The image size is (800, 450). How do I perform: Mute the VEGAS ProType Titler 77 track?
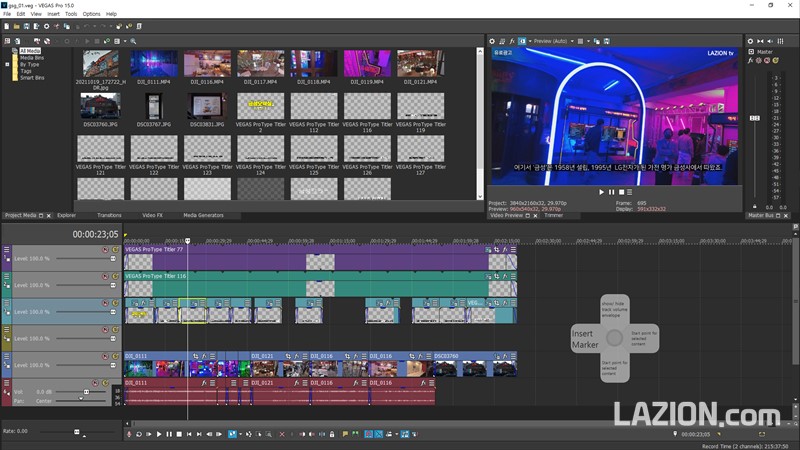(105, 250)
